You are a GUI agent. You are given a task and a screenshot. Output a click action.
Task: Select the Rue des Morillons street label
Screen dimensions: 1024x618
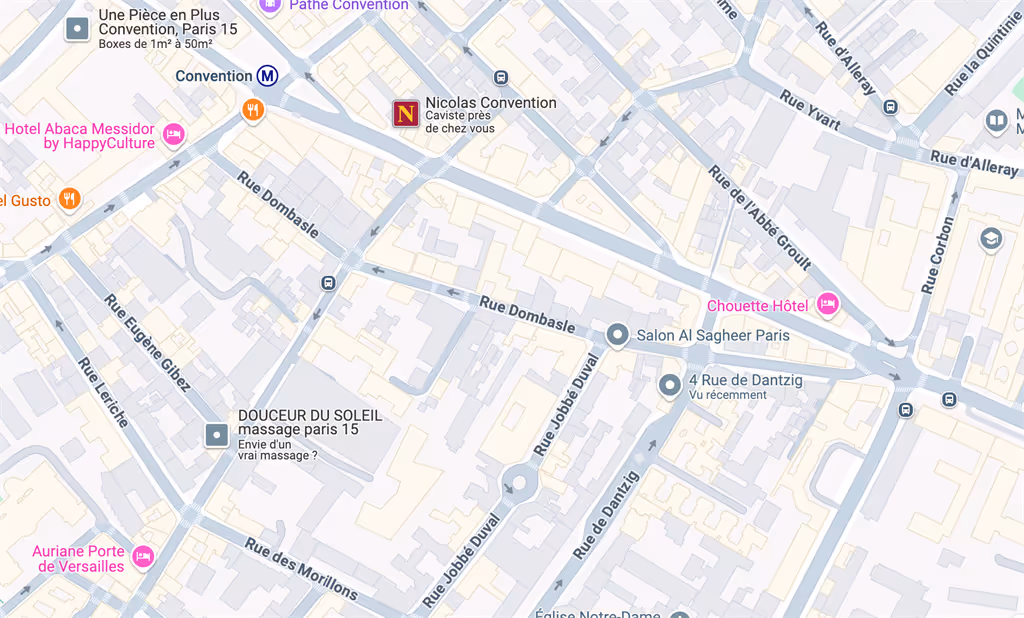[302, 569]
